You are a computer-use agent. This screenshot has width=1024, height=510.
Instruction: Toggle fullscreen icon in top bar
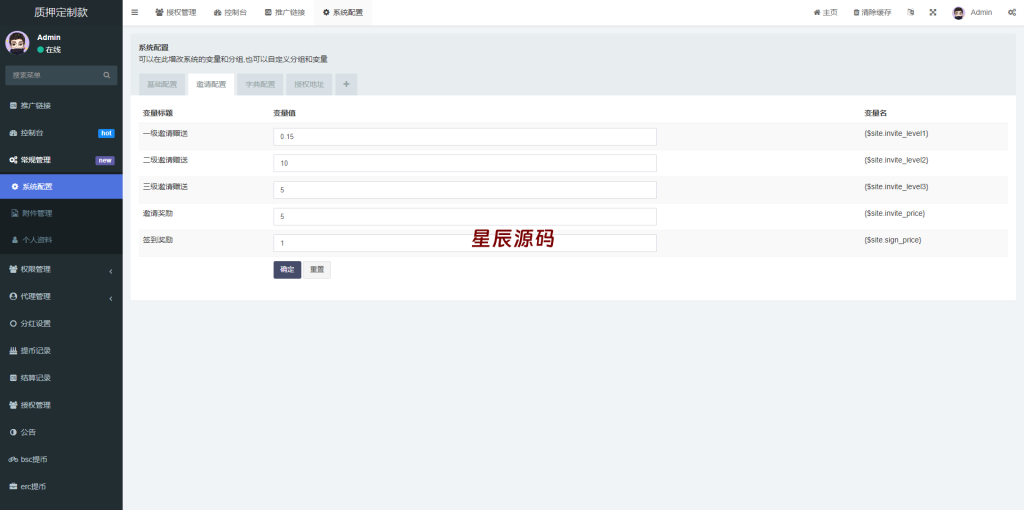point(933,12)
